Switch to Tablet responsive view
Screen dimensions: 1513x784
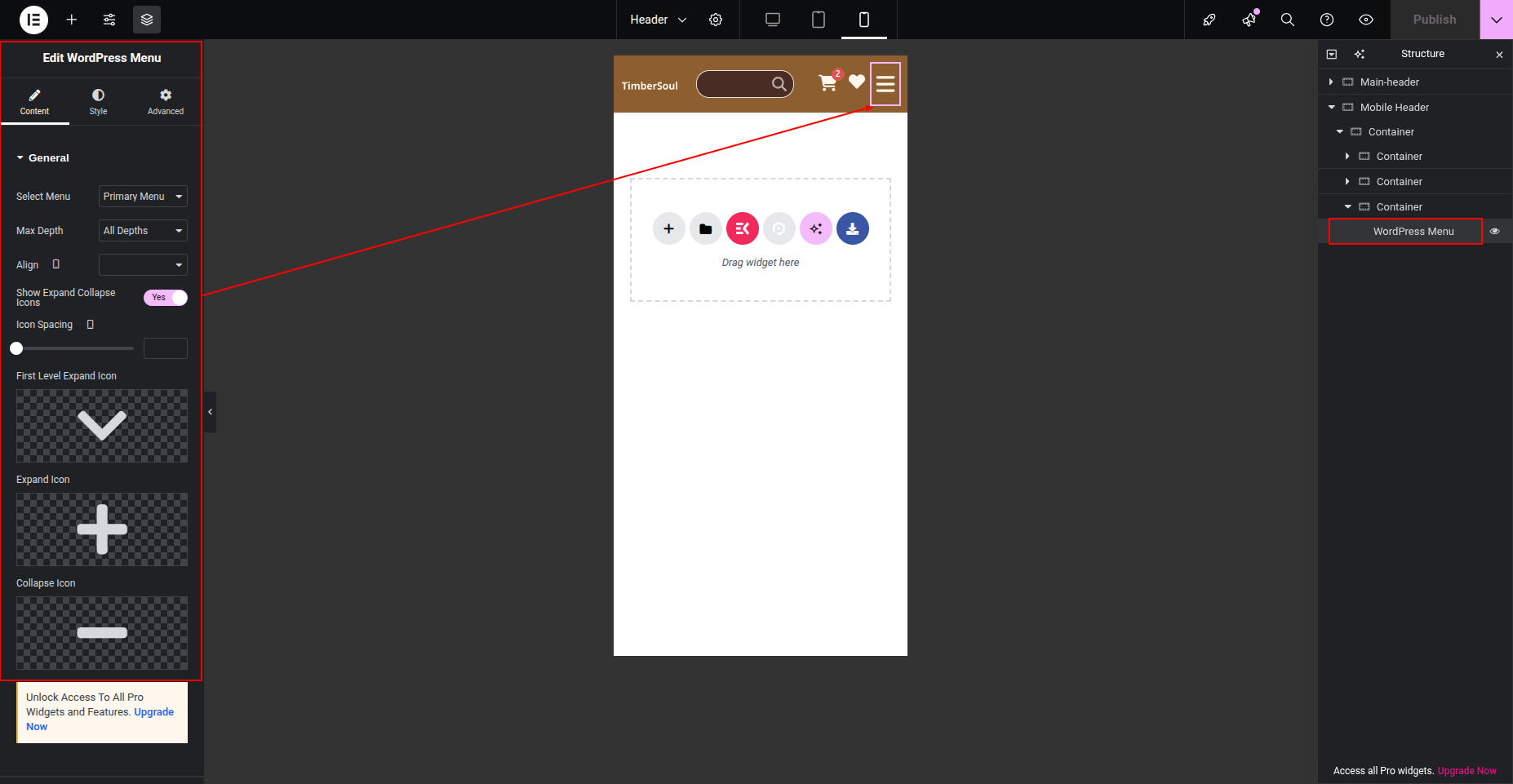[818, 20]
